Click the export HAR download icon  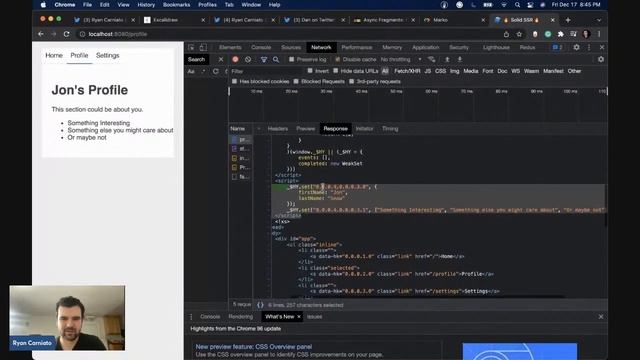tap(460, 60)
